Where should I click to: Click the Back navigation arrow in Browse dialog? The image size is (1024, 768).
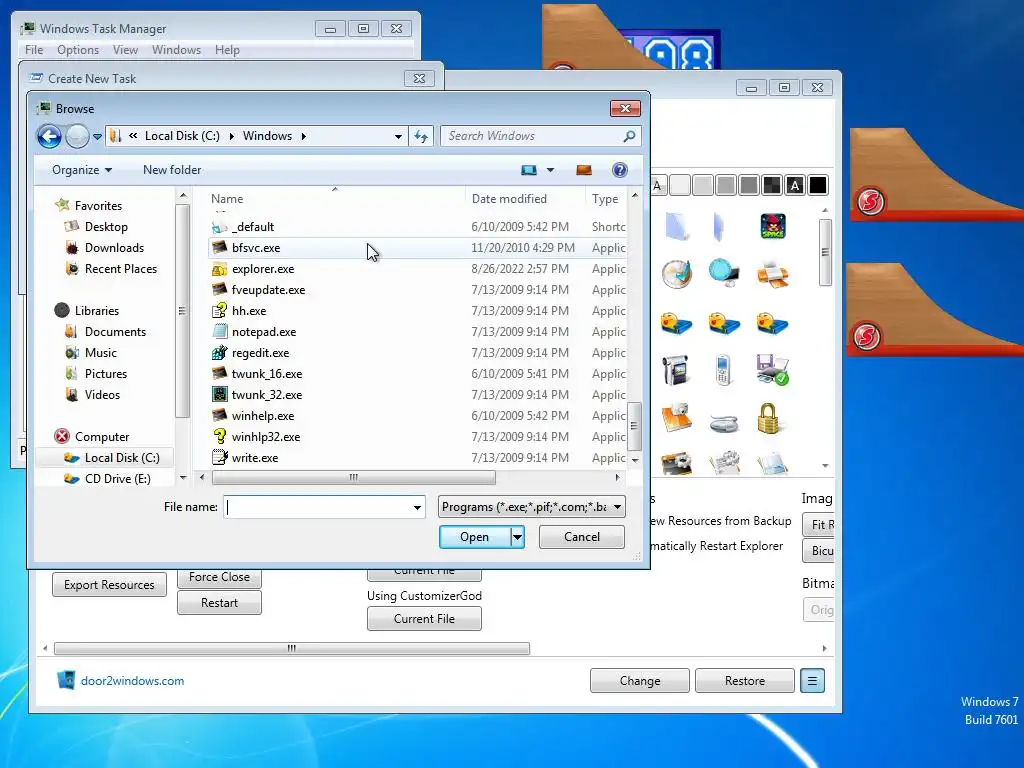[x=49, y=136]
